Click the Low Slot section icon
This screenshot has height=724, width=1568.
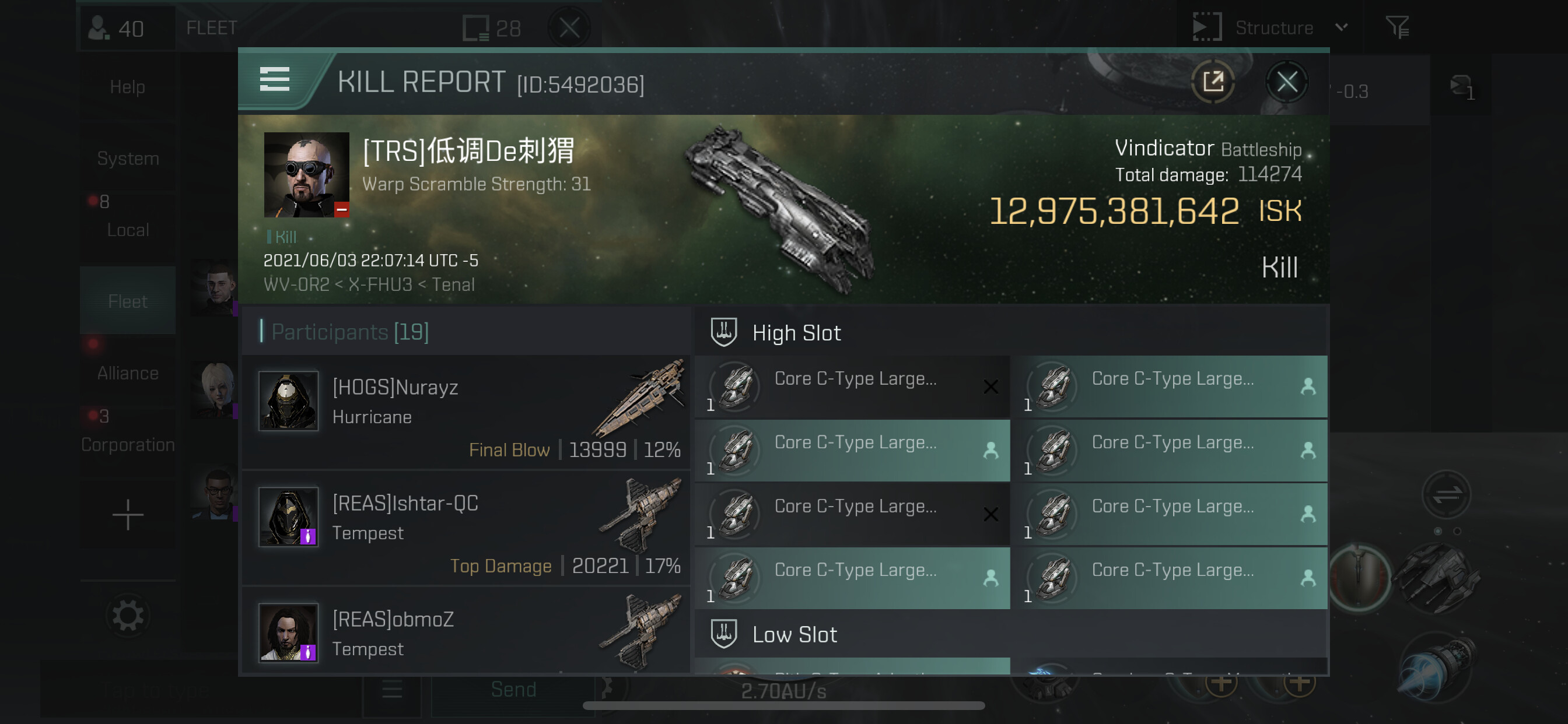coord(724,633)
